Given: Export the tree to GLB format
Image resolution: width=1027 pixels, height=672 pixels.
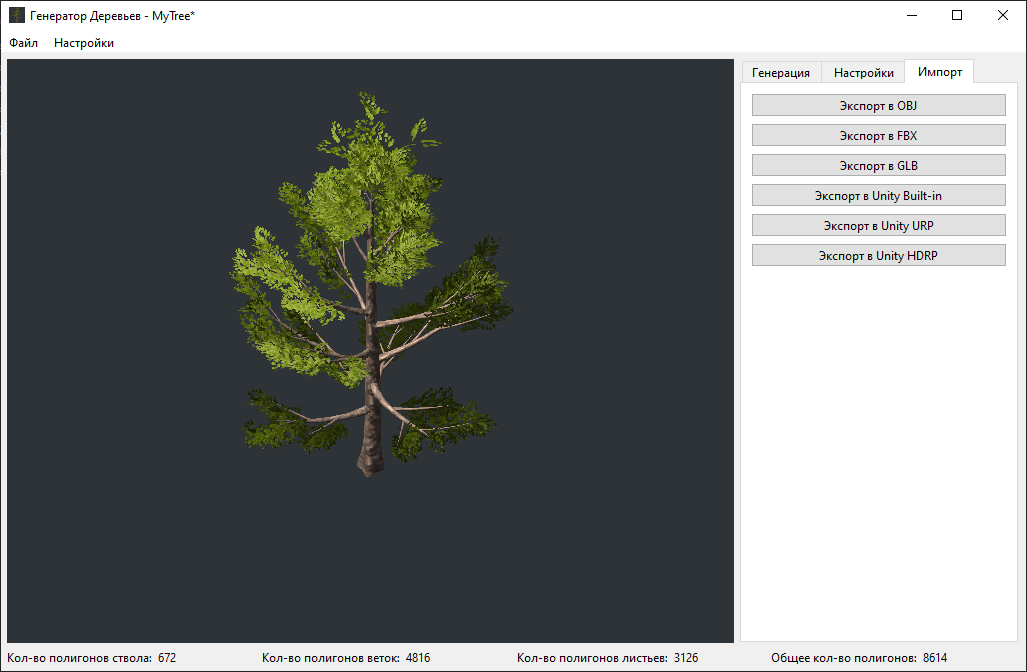Looking at the screenshot, I should click(878, 166).
